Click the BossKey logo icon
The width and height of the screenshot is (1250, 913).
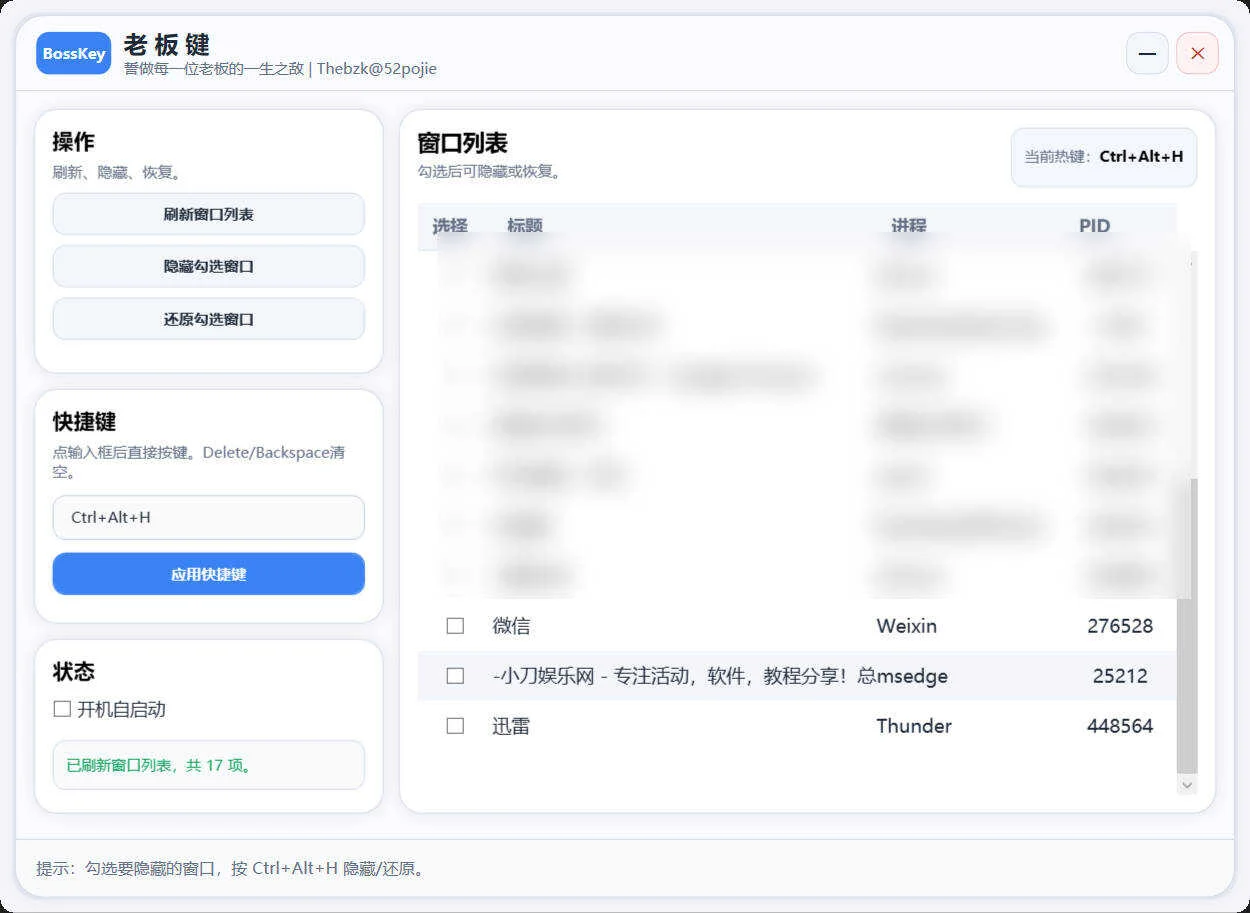pos(73,53)
